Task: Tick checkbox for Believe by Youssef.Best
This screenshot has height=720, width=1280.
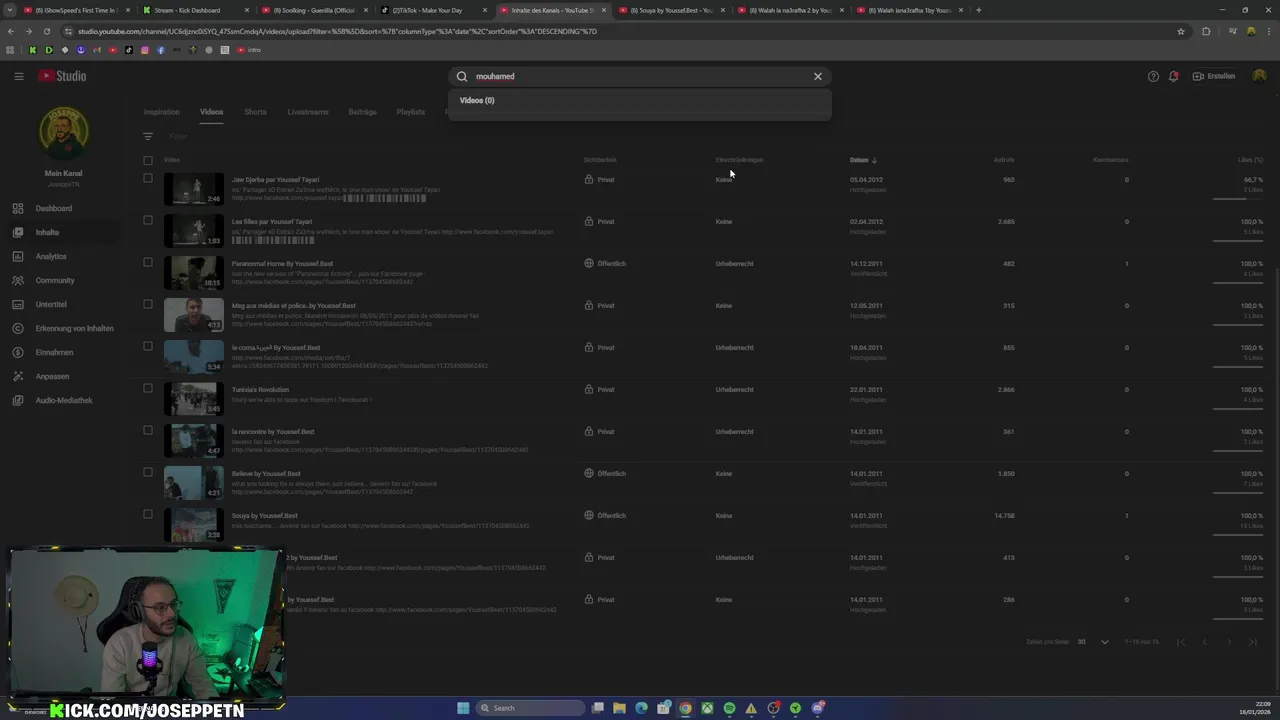Action: tap(148, 472)
